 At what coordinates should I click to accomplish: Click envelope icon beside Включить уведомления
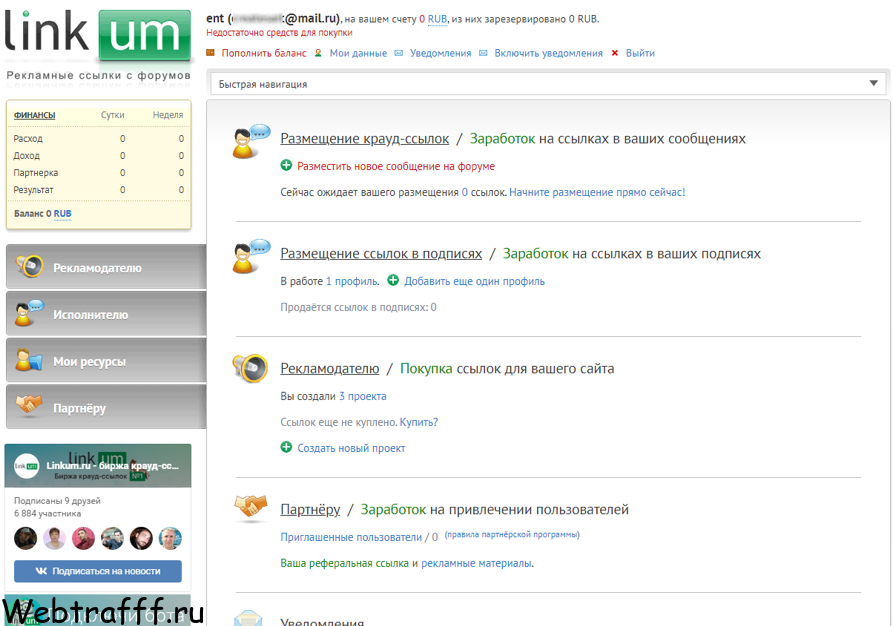click(x=483, y=53)
